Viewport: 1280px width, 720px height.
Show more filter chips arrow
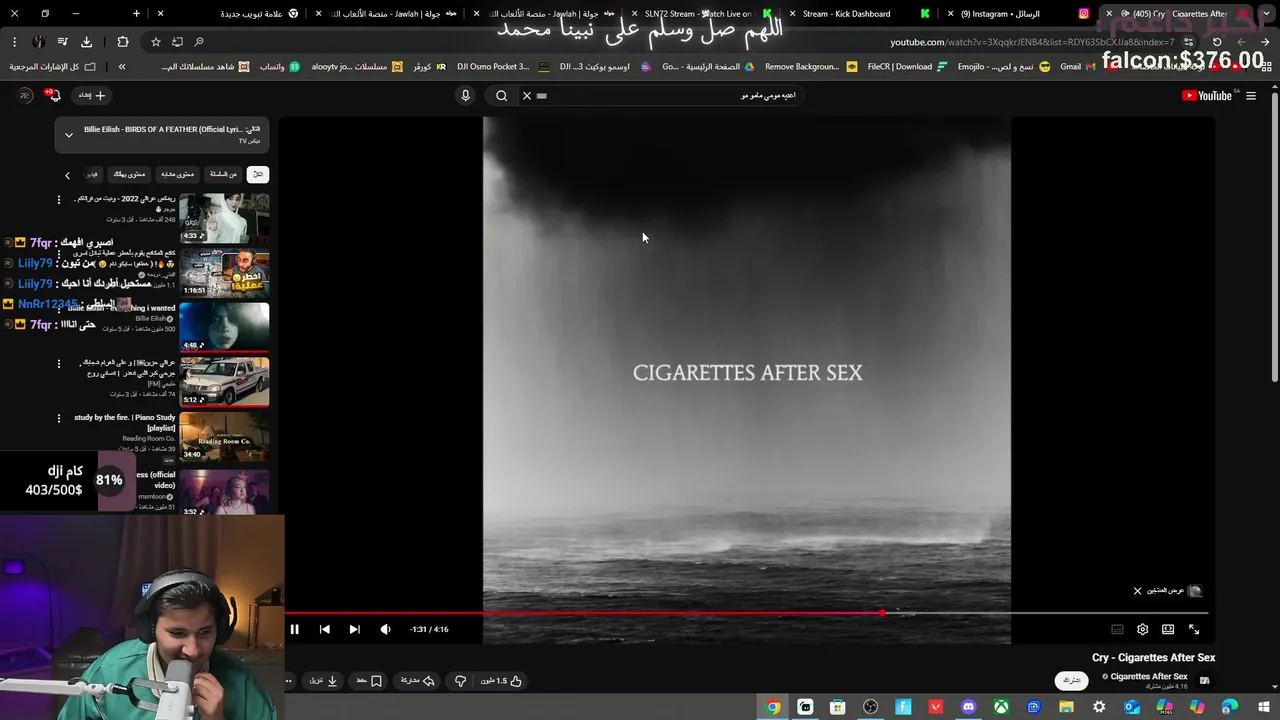[x=67, y=175]
